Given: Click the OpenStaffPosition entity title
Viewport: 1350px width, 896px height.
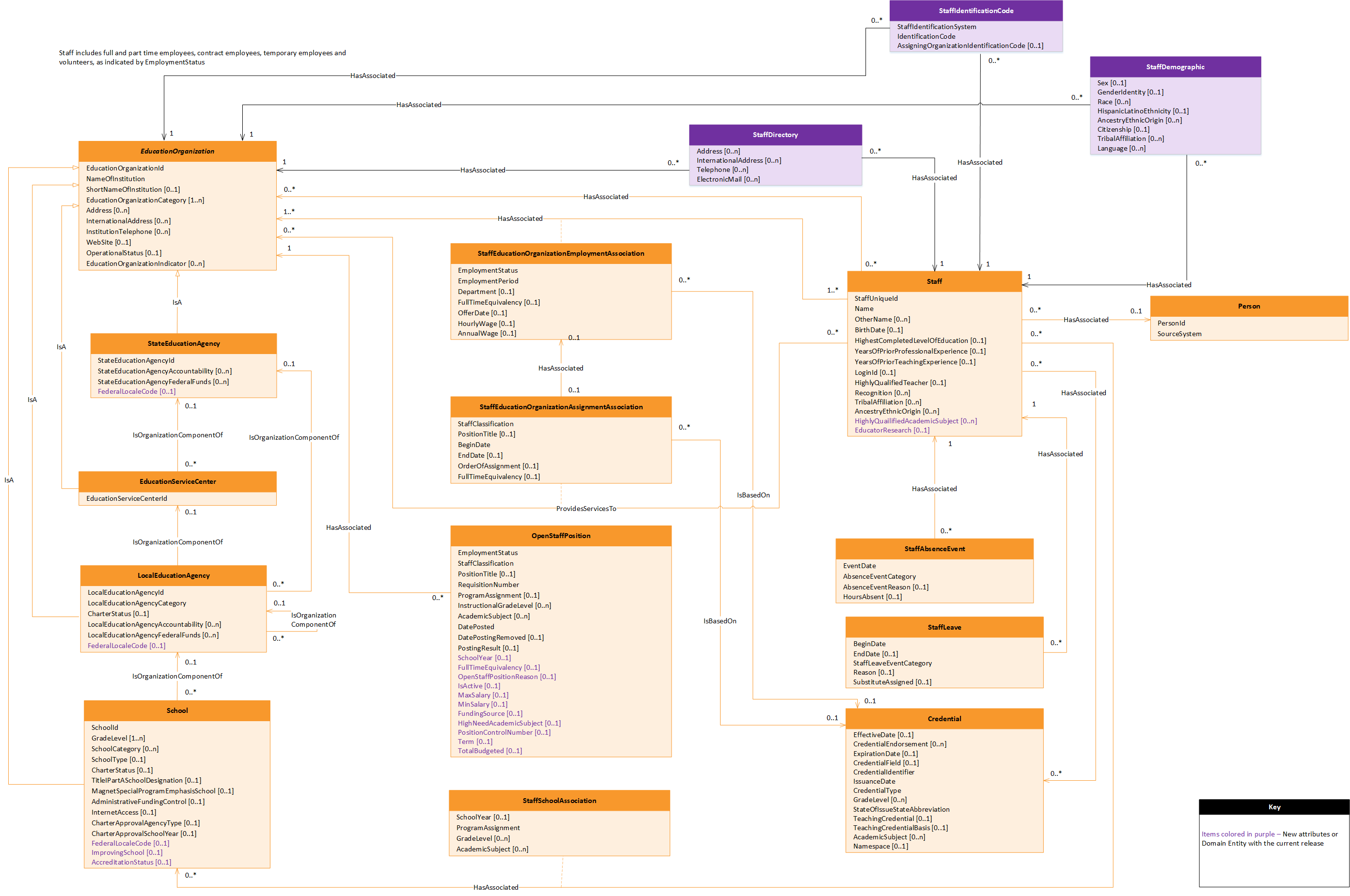Looking at the screenshot, I should [x=560, y=536].
